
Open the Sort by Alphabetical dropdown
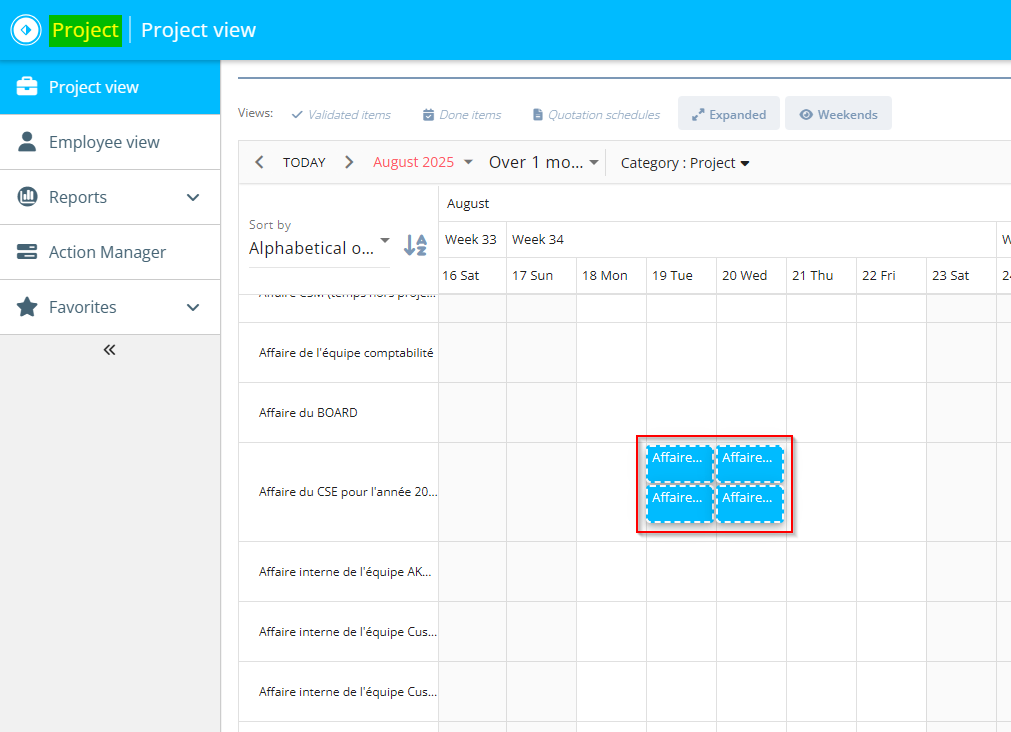point(319,248)
